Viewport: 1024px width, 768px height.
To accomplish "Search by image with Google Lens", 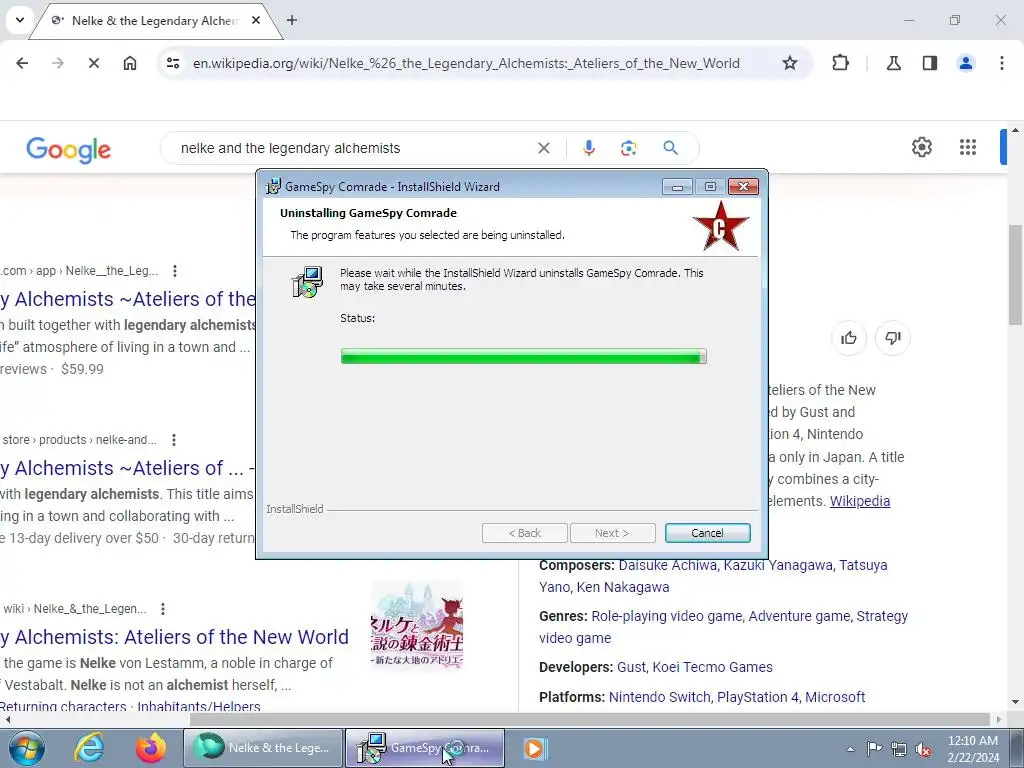I will click(628, 148).
